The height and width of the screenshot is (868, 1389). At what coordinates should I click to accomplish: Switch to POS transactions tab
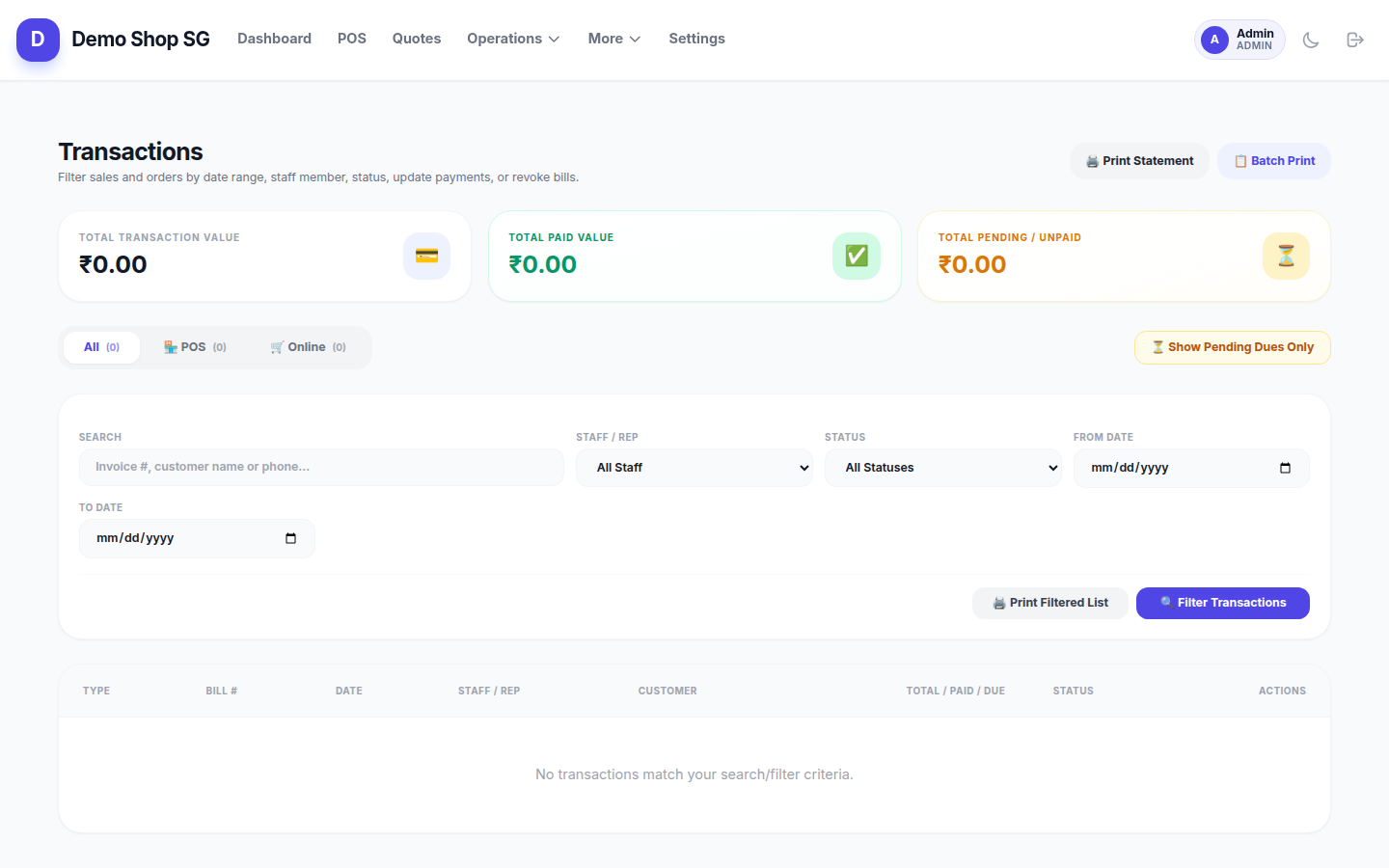coord(195,347)
